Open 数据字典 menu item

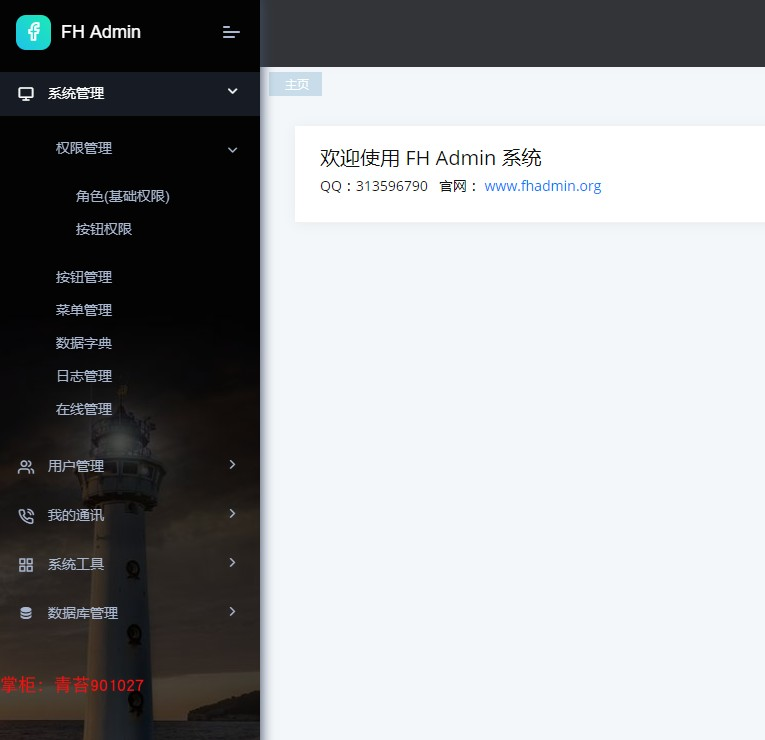pos(84,343)
